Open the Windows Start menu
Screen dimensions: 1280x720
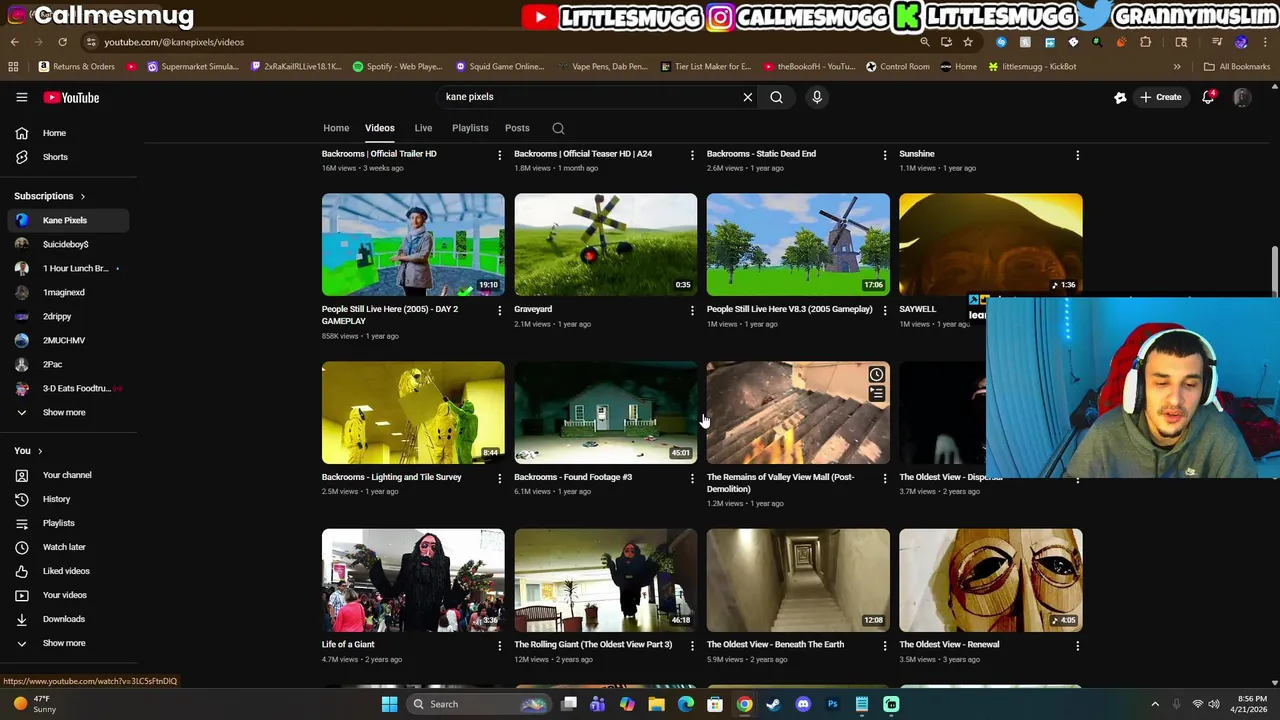(389, 704)
